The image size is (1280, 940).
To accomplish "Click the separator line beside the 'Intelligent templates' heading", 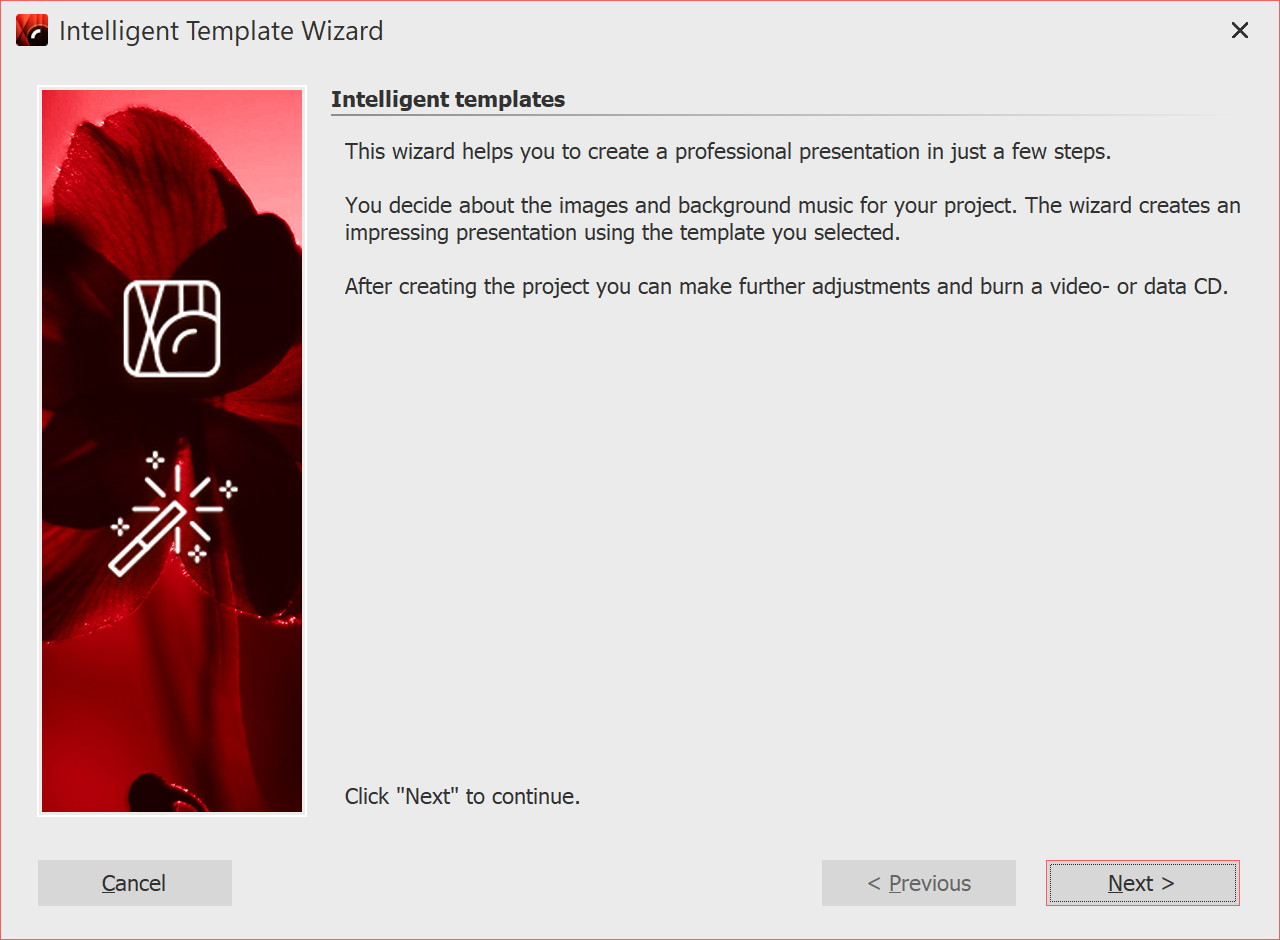I will pyautogui.click(x=900, y=116).
